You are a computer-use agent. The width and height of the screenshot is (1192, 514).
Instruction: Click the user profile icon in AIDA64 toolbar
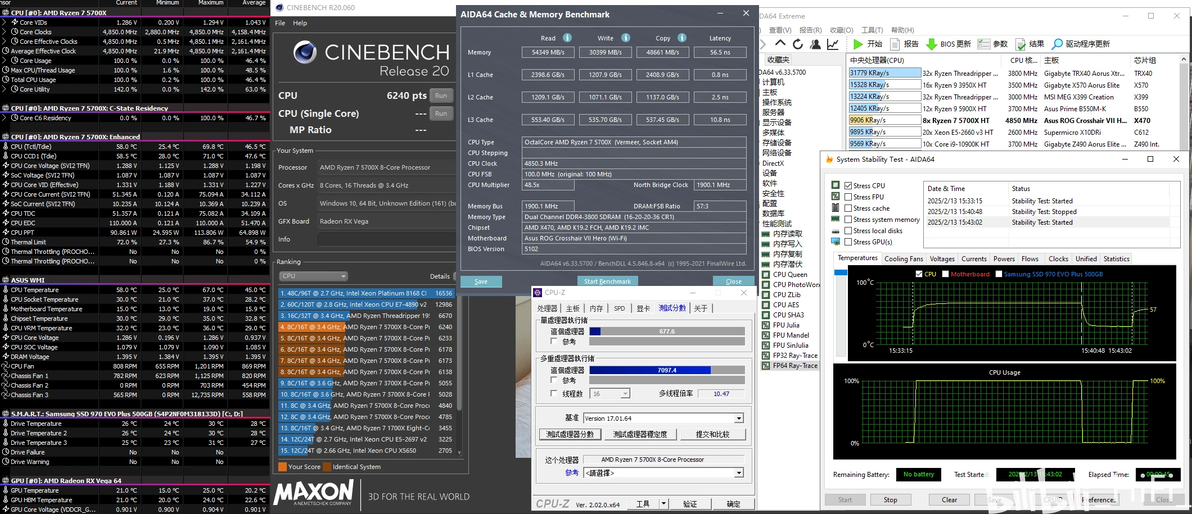coord(815,44)
